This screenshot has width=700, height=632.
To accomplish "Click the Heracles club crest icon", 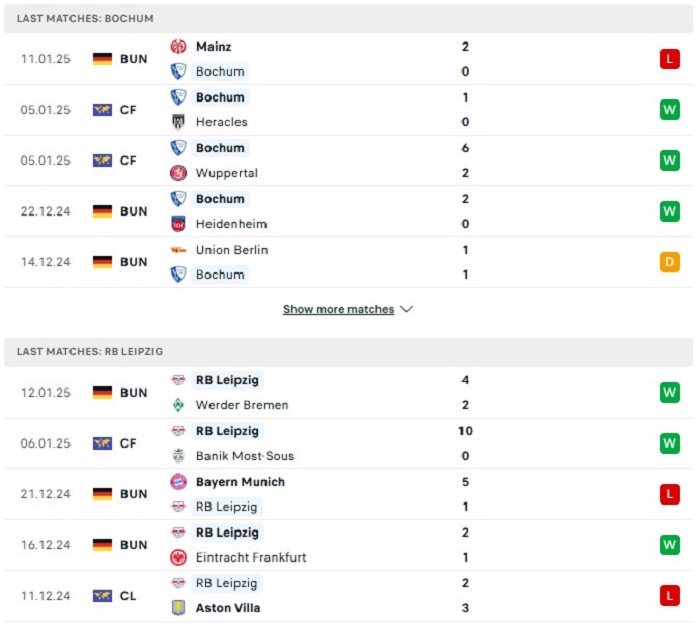I will click(178, 122).
